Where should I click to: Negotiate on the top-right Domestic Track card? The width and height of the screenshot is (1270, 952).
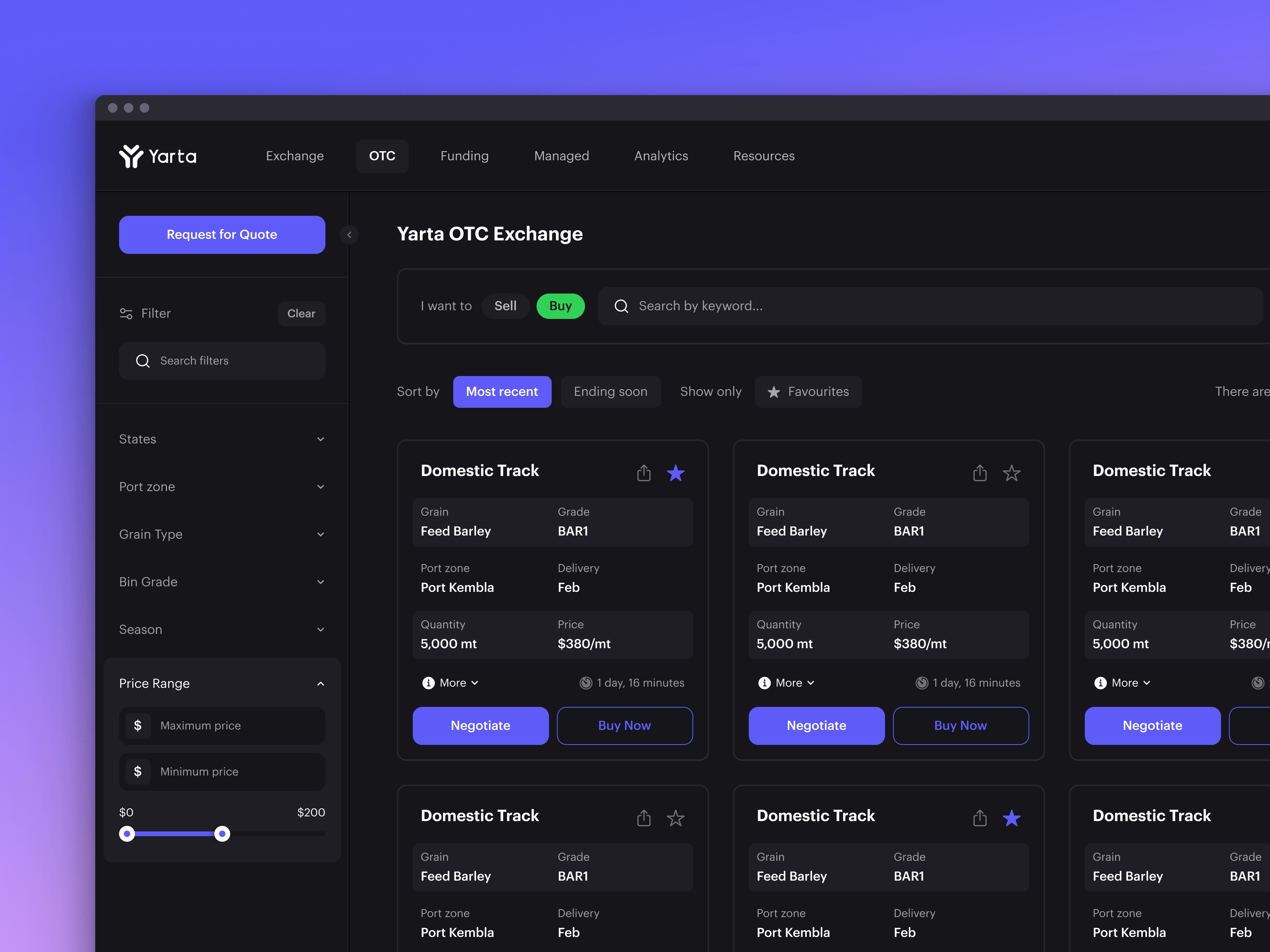click(1152, 726)
